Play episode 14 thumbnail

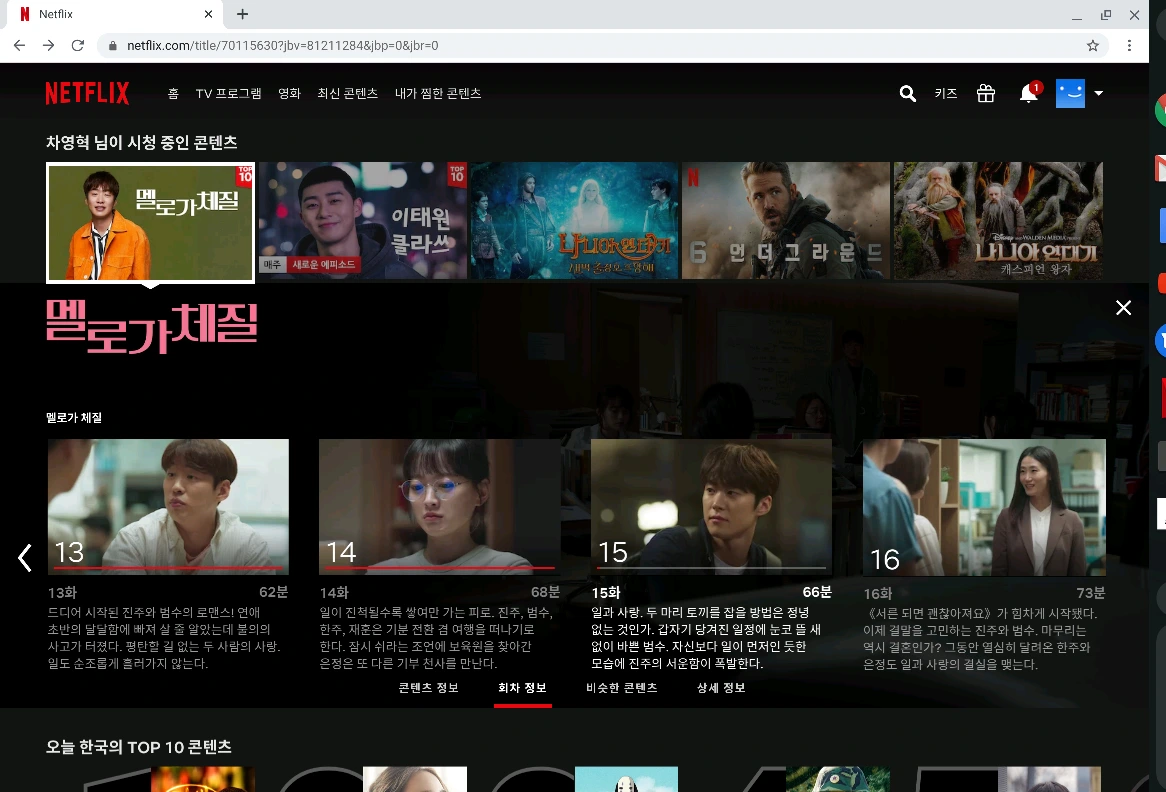pyautogui.click(x=439, y=506)
